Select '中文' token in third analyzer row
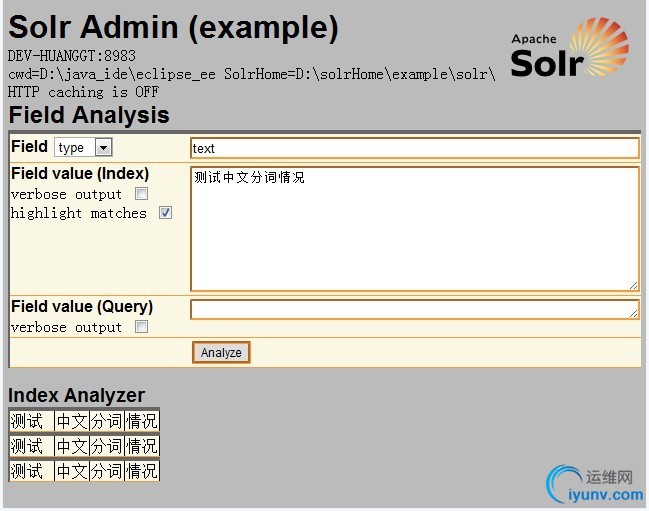The image size is (649, 511). pyautogui.click(x=72, y=471)
